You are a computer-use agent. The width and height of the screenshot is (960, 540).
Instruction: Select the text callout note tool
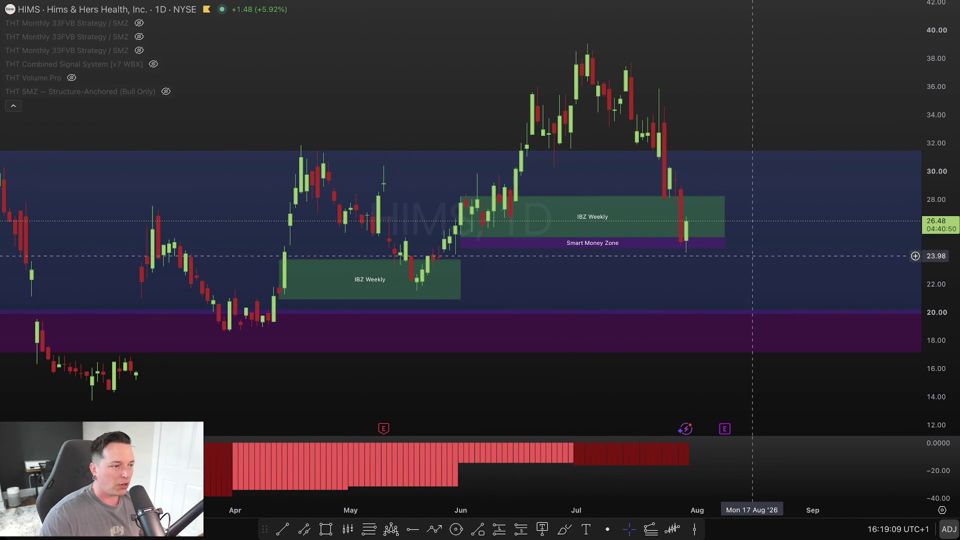pyautogui.click(x=542, y=529)
